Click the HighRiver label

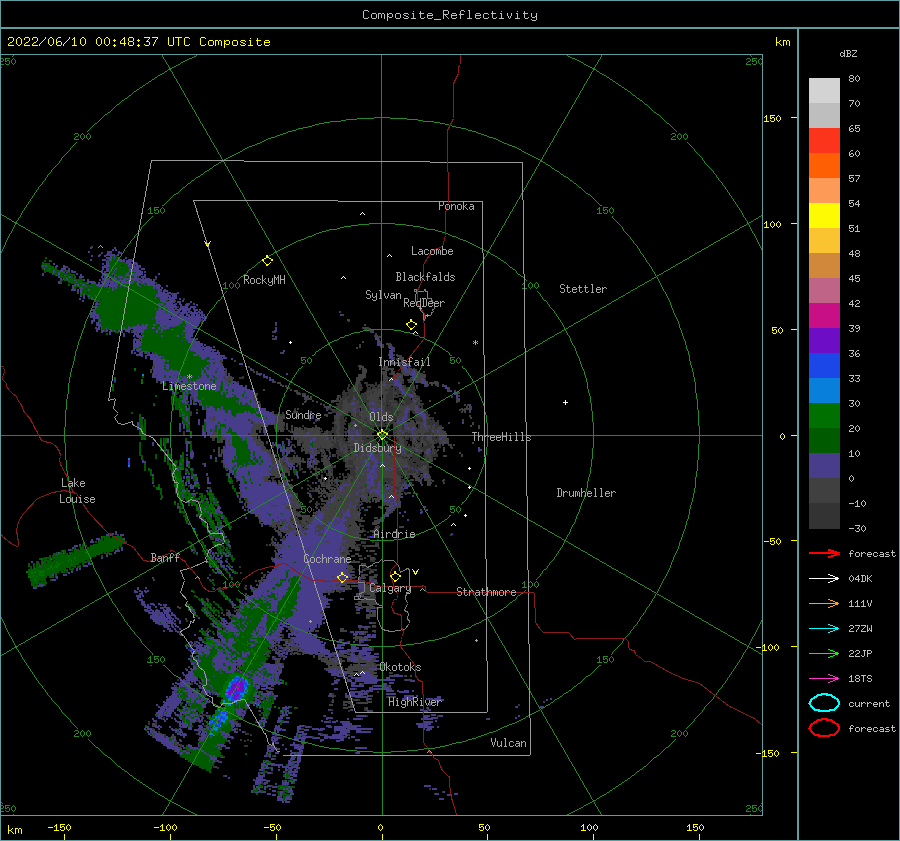(415, 702)
